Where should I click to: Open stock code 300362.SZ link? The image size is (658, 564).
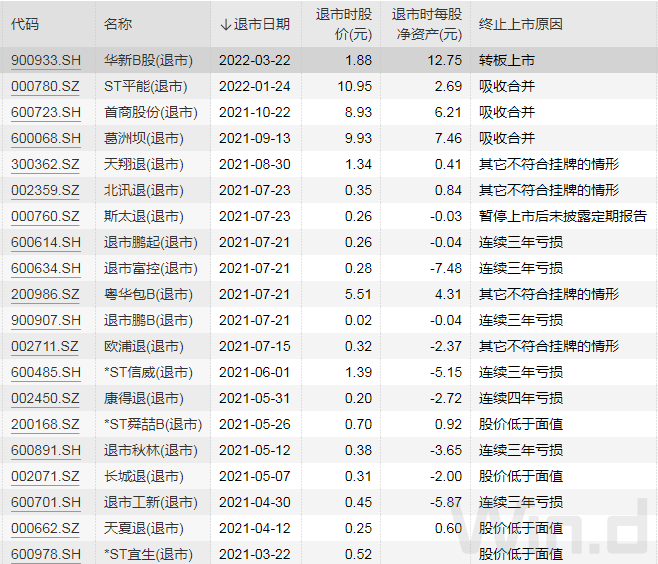45,164
